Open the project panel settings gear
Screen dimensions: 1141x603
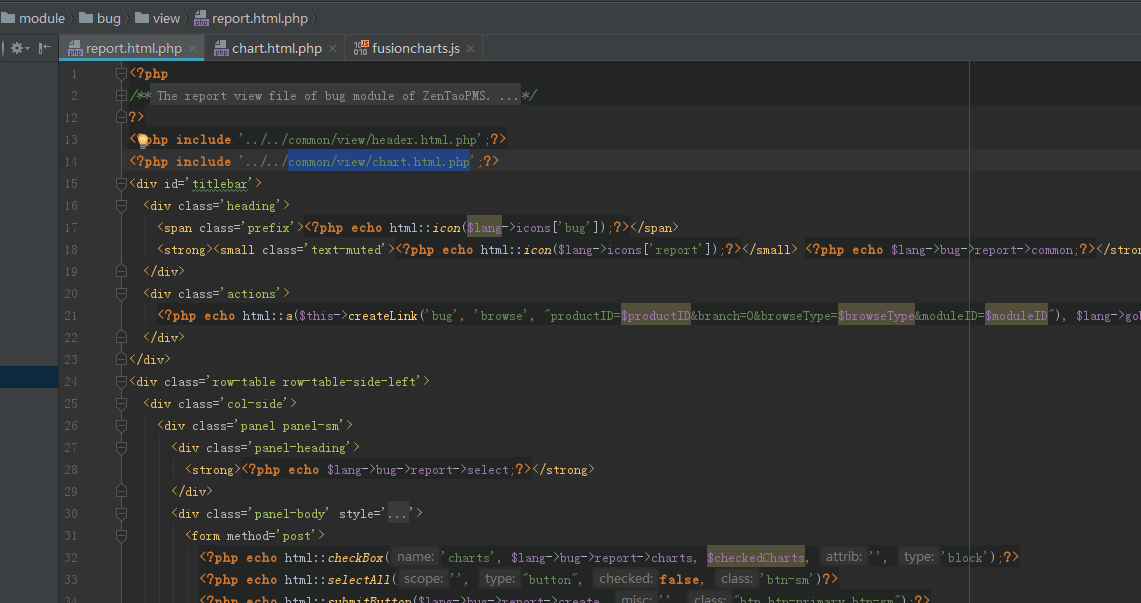17,48
